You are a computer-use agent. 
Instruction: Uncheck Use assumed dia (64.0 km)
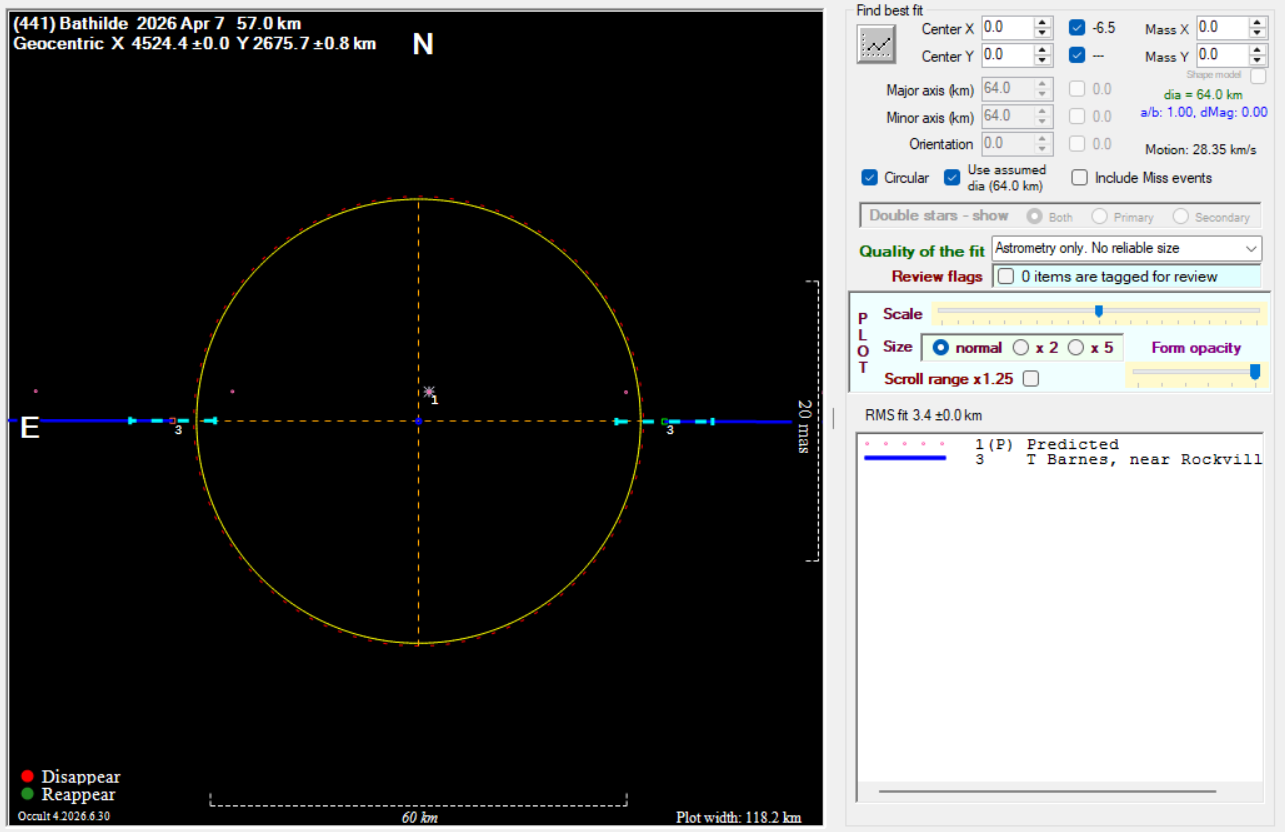[x=952, y=178]
